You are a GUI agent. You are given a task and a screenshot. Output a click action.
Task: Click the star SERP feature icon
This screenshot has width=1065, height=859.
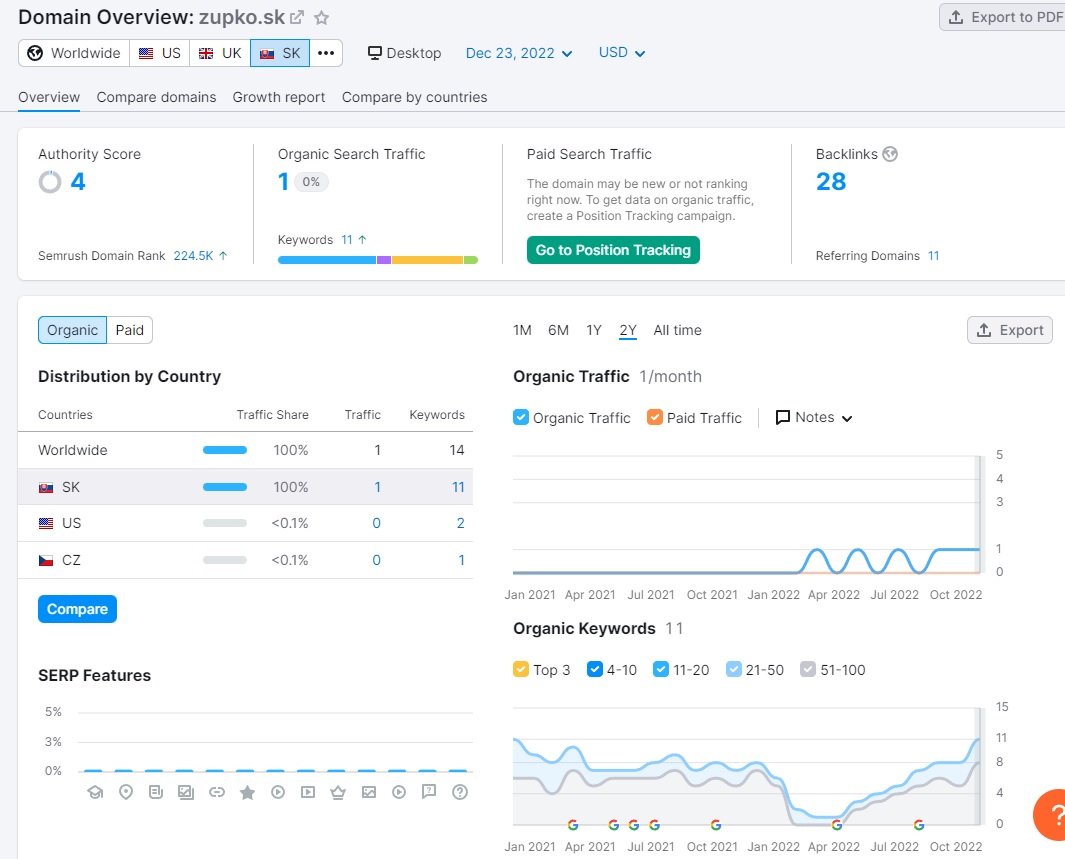pyautogui.click(x=247, y=792)
